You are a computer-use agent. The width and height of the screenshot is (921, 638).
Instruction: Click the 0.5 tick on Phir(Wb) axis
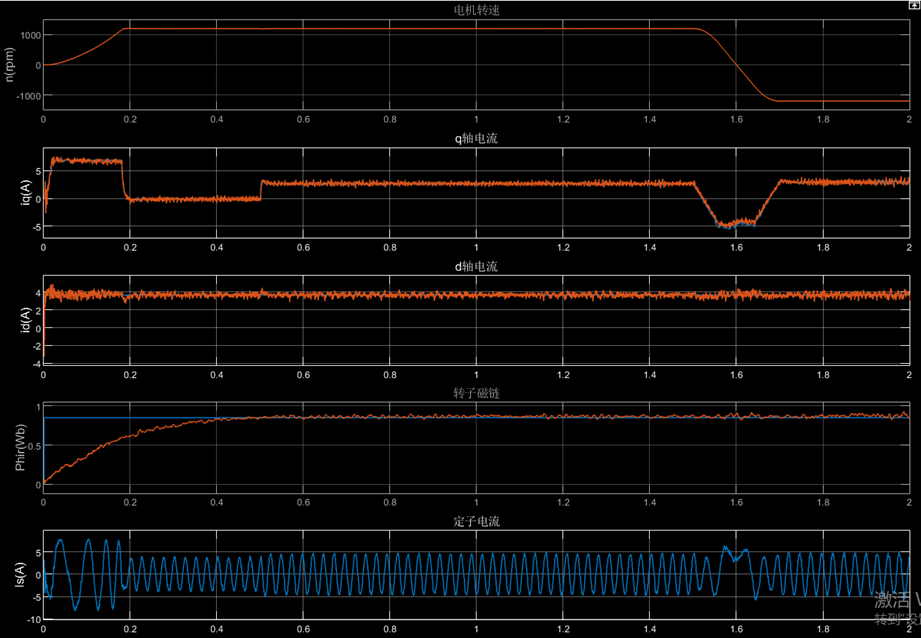point(35,446)
